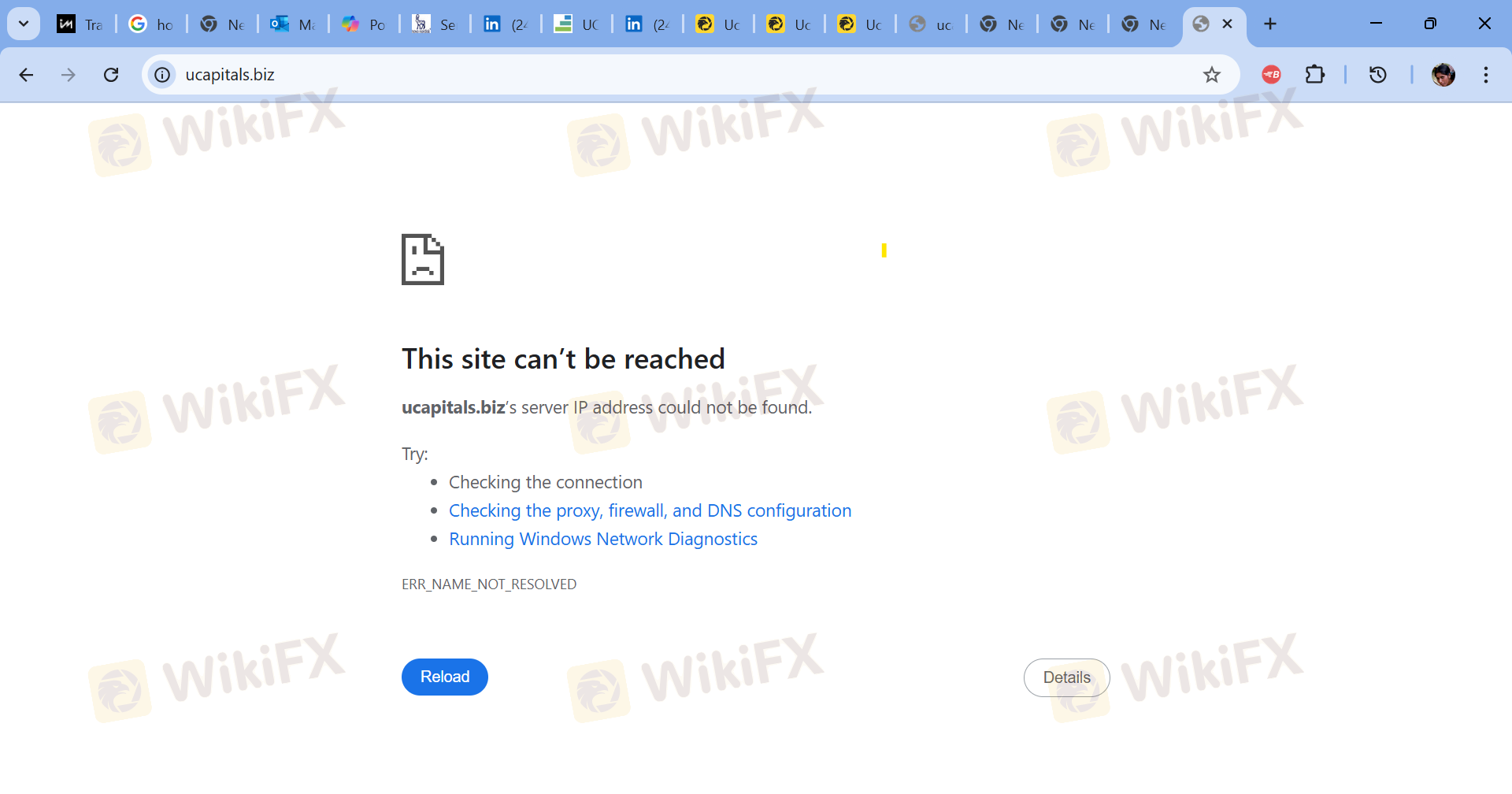Click 'This site can't be reached' heading
Image resolution: width=1512 pixels, height=794 pixels.
(563, 359)
